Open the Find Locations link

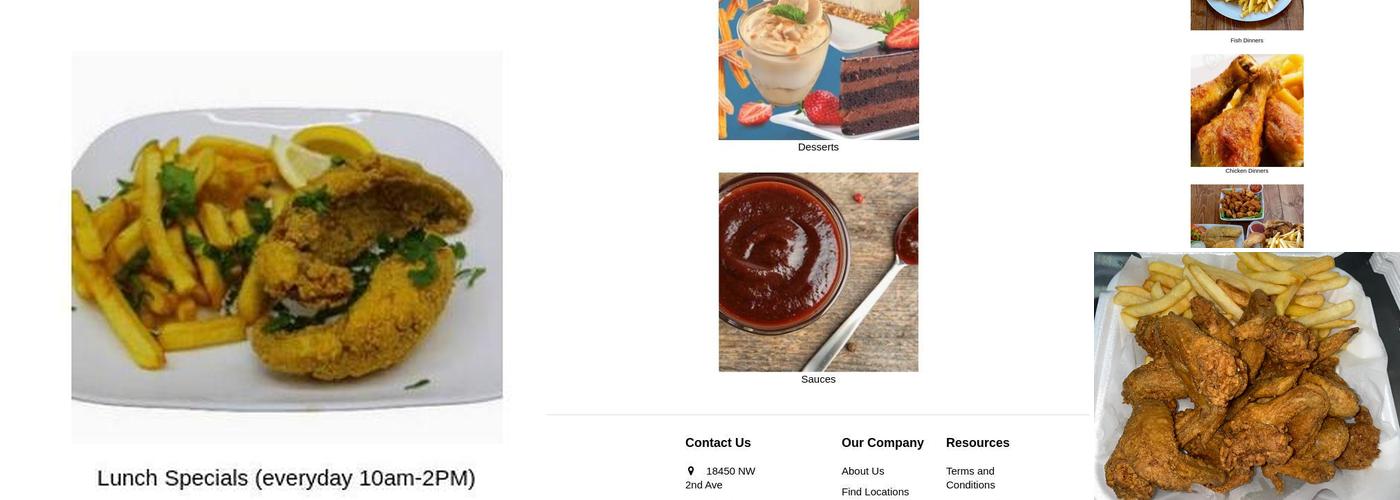point(875,492)
